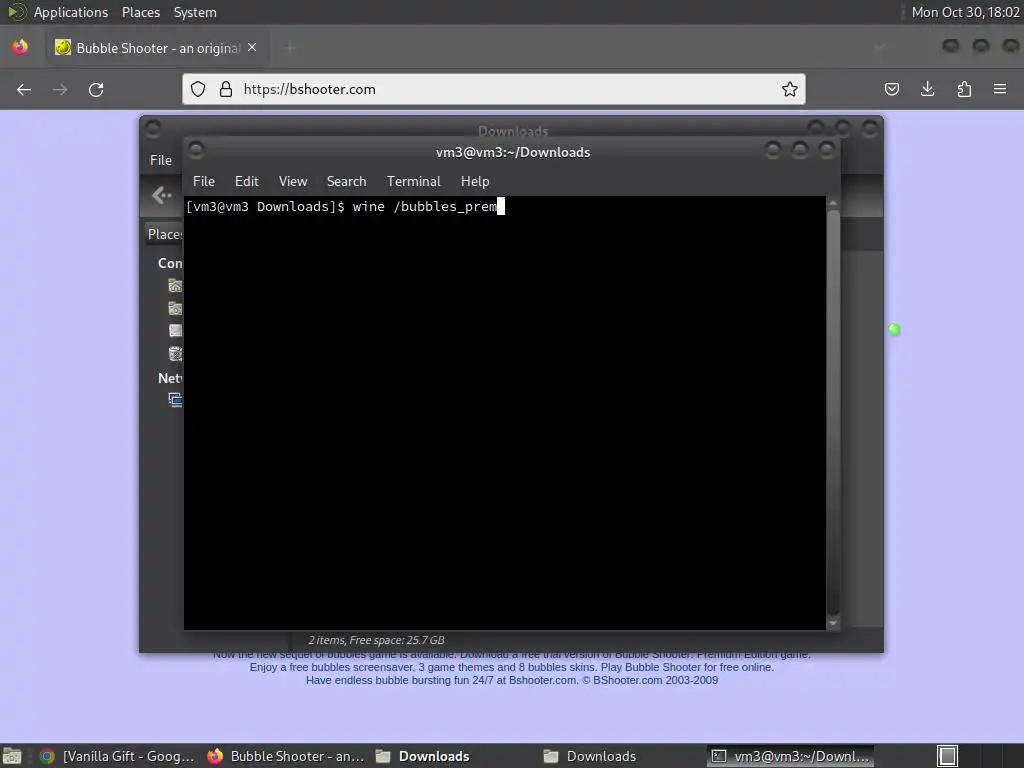The height and width of the screenshot is (768, 1024).
Task: Click terminal scrollbar up arrow
Action: (833, 204)
